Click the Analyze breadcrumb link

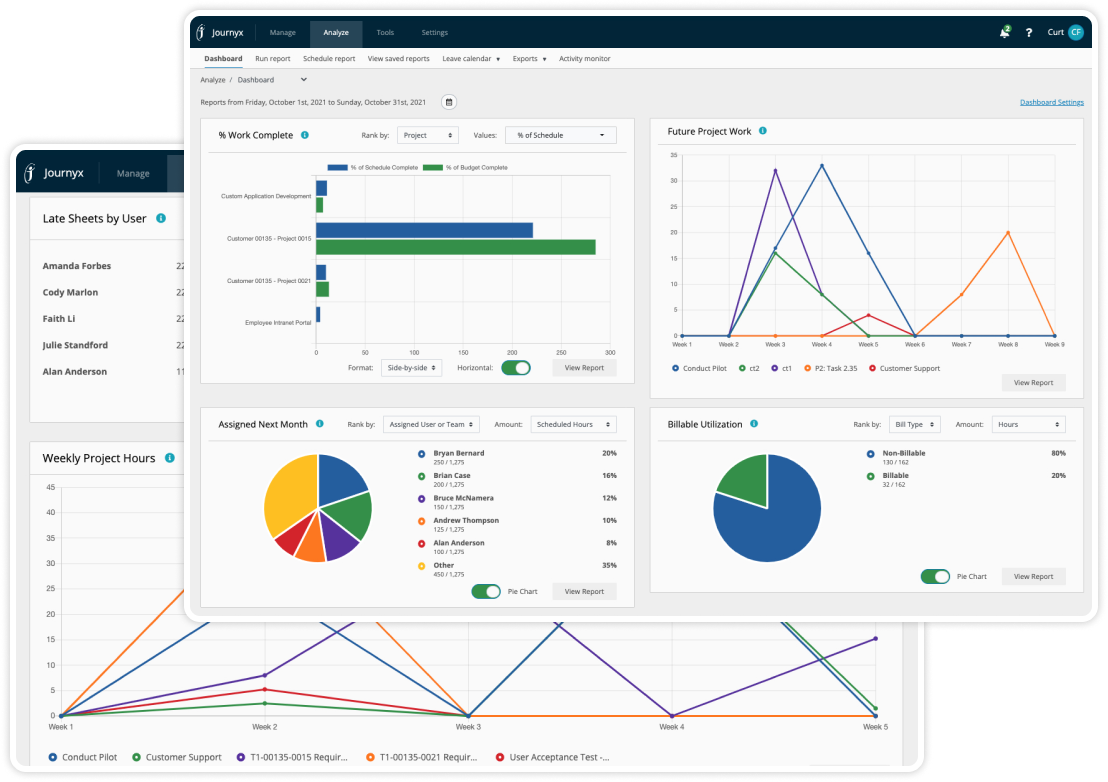(212, 80)
